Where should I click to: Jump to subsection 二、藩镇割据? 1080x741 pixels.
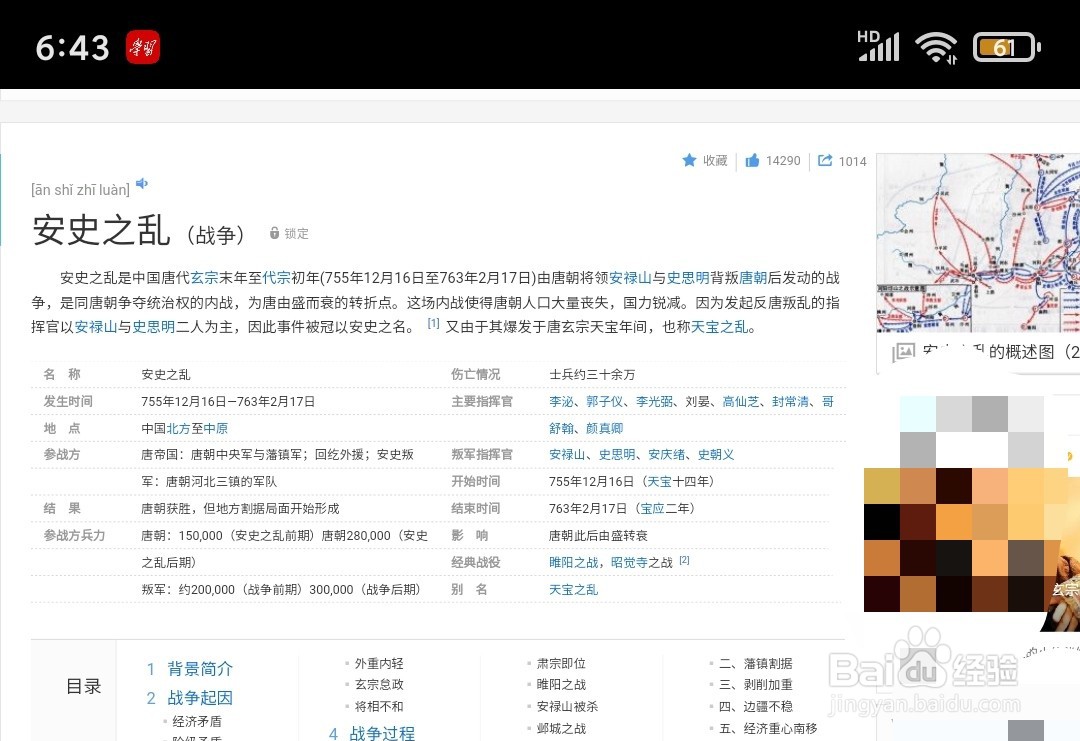(x=756, y=663)
